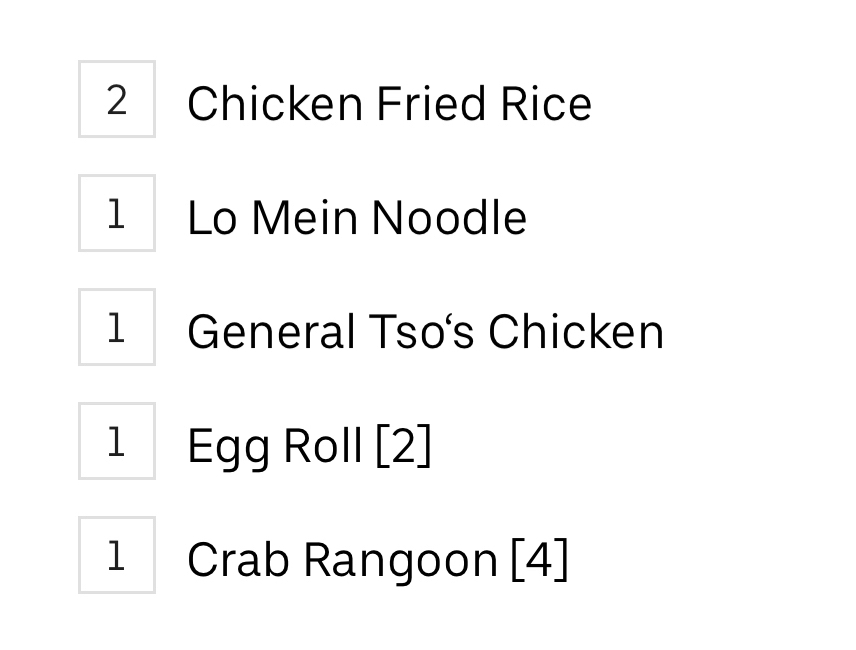
Task: Click the word 'Rangoon' in the last item
Action: pos(400,560)
